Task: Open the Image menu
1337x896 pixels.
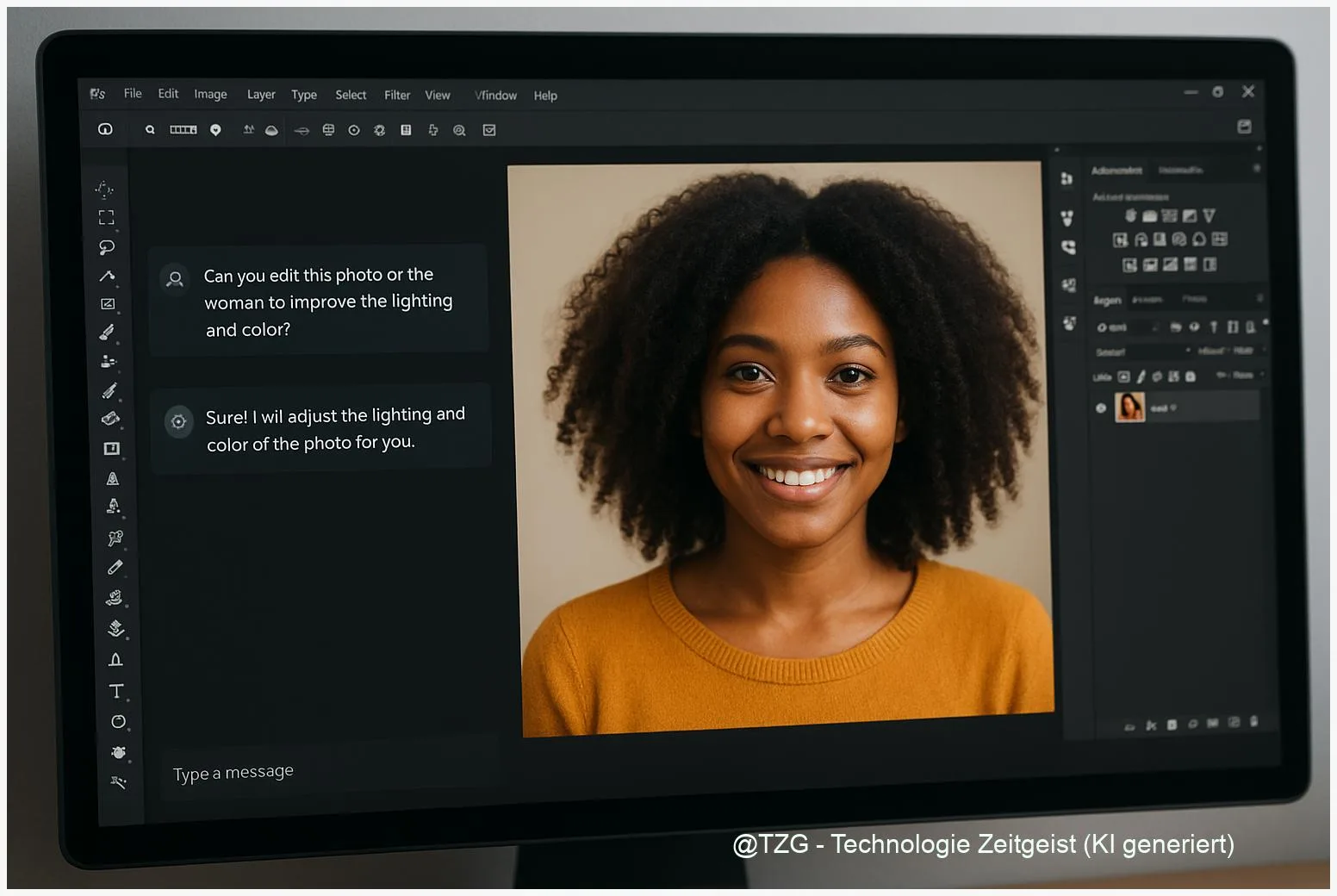Action: (210, 94)
